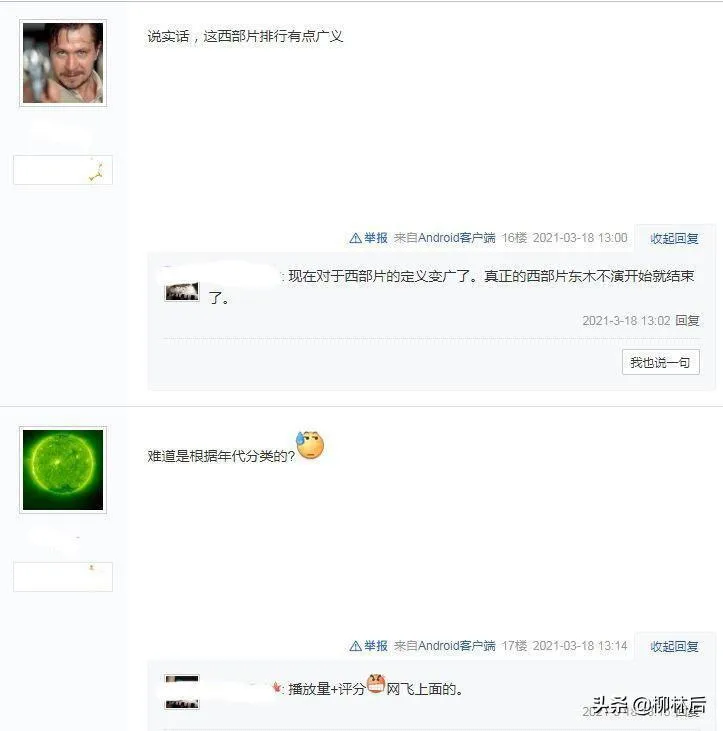Click the post text 说实话，这西部片排行有点广义

click(x=245, y=36)
